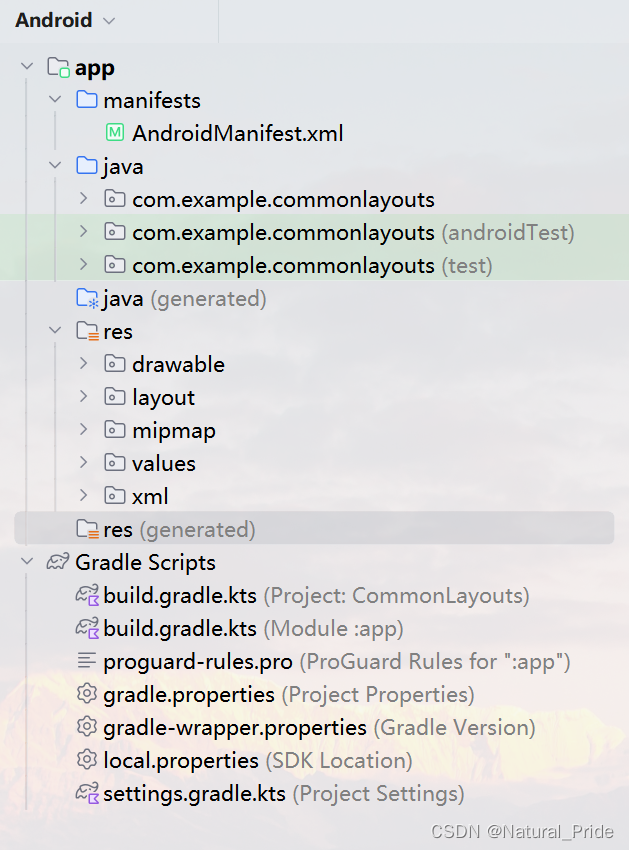Image resolution: width=629 pixels, height=850 pixels.
Task: Click the drawable folder icon
Action: [113, 364]
